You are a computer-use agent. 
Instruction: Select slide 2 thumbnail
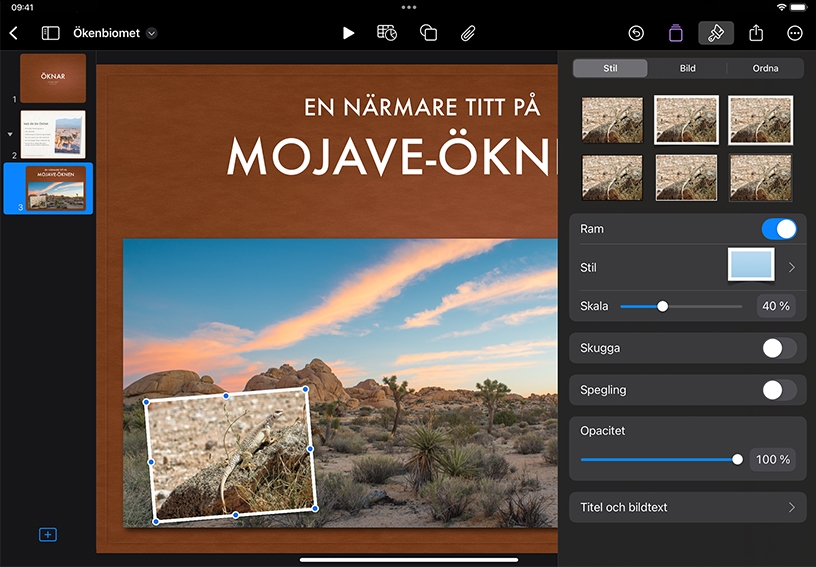(x=53, y=134)
